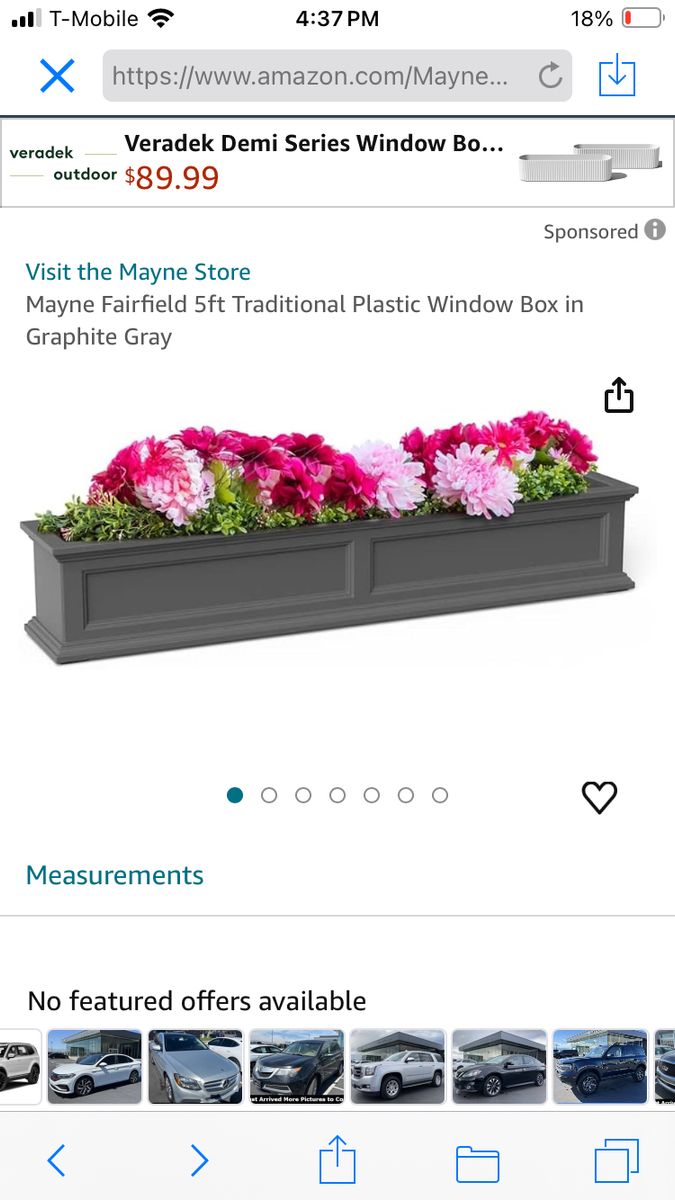Viewport: 675px width, 1200px height.
Task: Close the in-app browser with X icon
Action: (57, 76)
